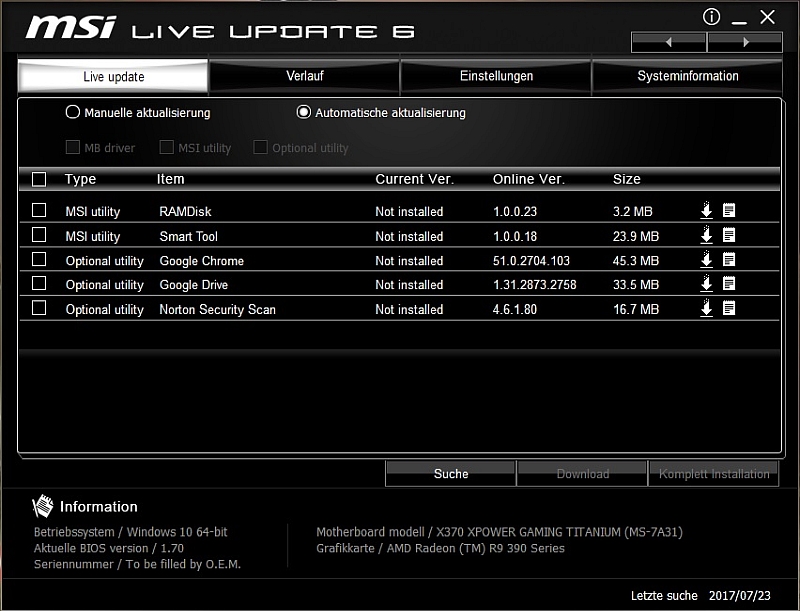The width and height of the screenshot is (800, 611).
Task: Toggle the Optional utility filter checkbox
Action: tap(260, 147)
